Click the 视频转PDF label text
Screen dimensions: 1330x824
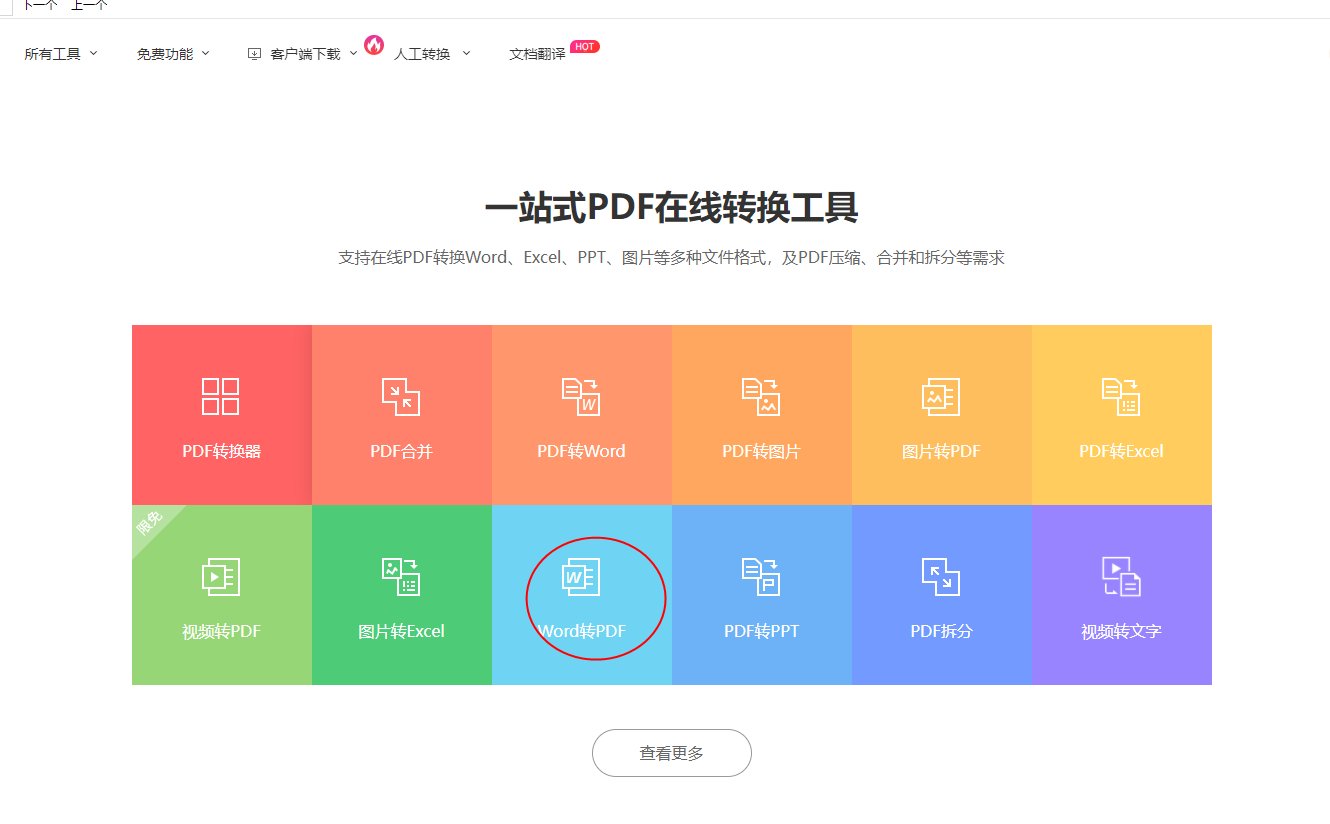[221, 631]
